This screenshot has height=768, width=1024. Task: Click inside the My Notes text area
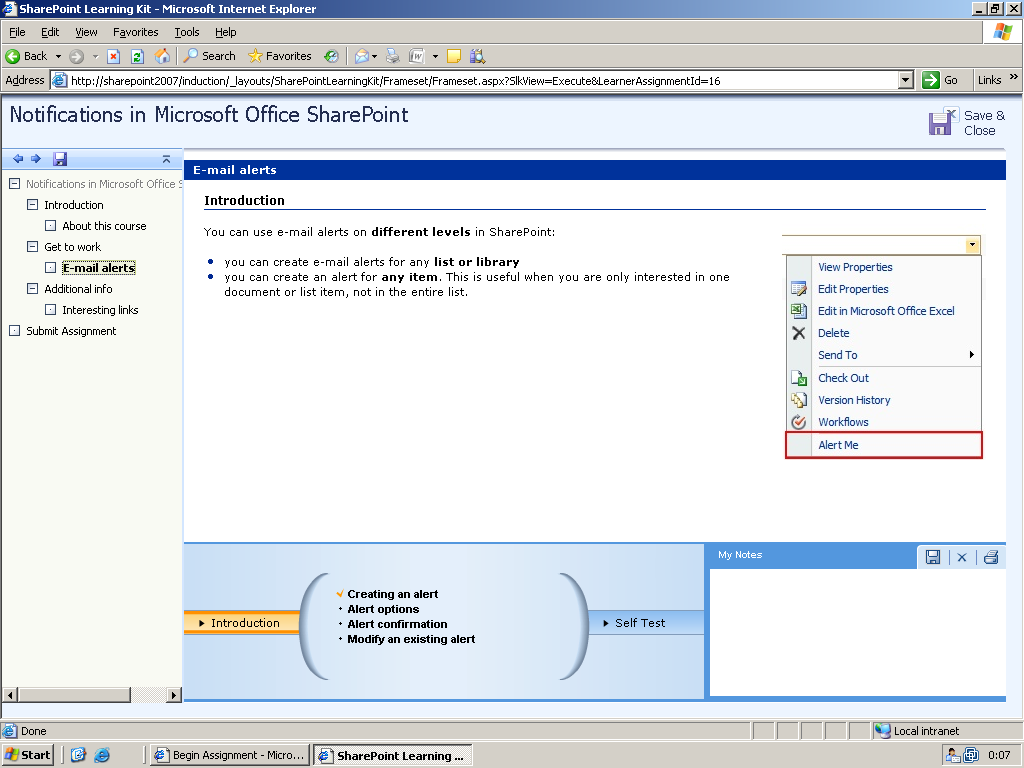857,632
